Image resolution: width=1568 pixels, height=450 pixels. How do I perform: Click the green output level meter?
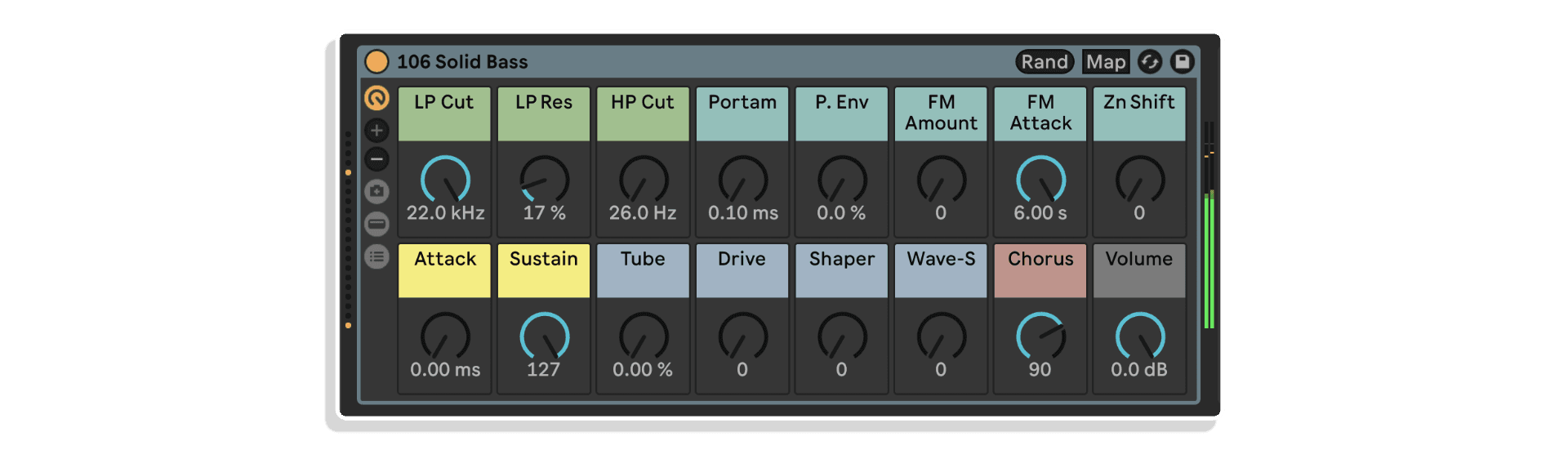(x=1209, y=261)
